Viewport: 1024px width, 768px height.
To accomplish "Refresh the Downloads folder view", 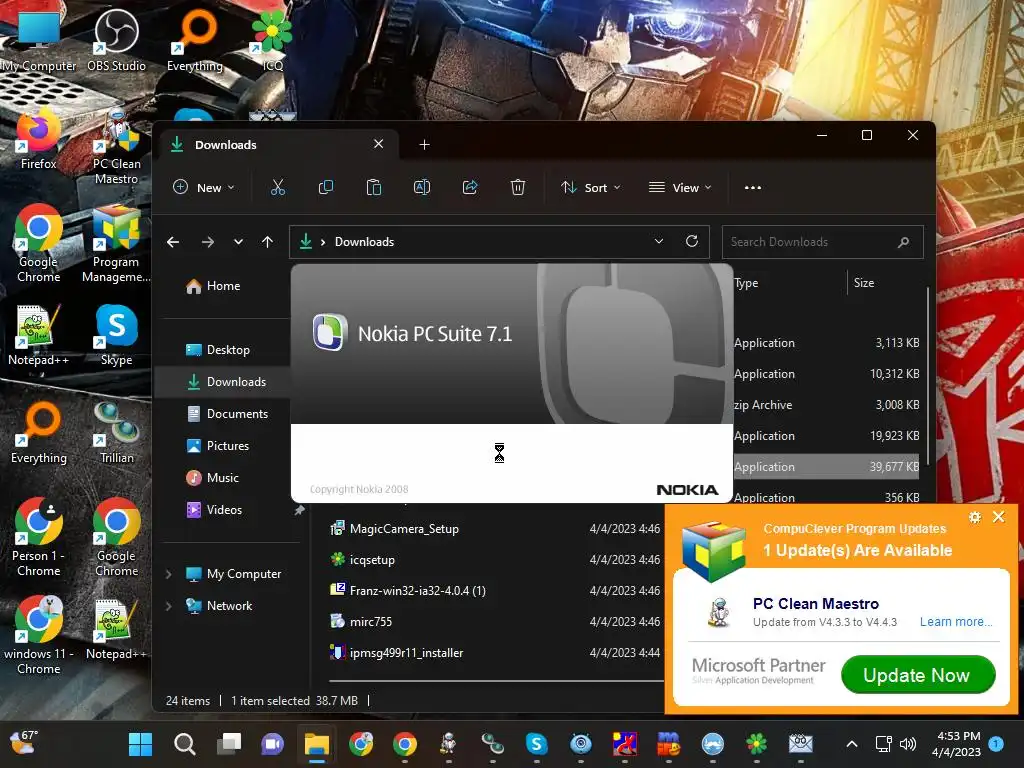I will (x=692, y=241).
